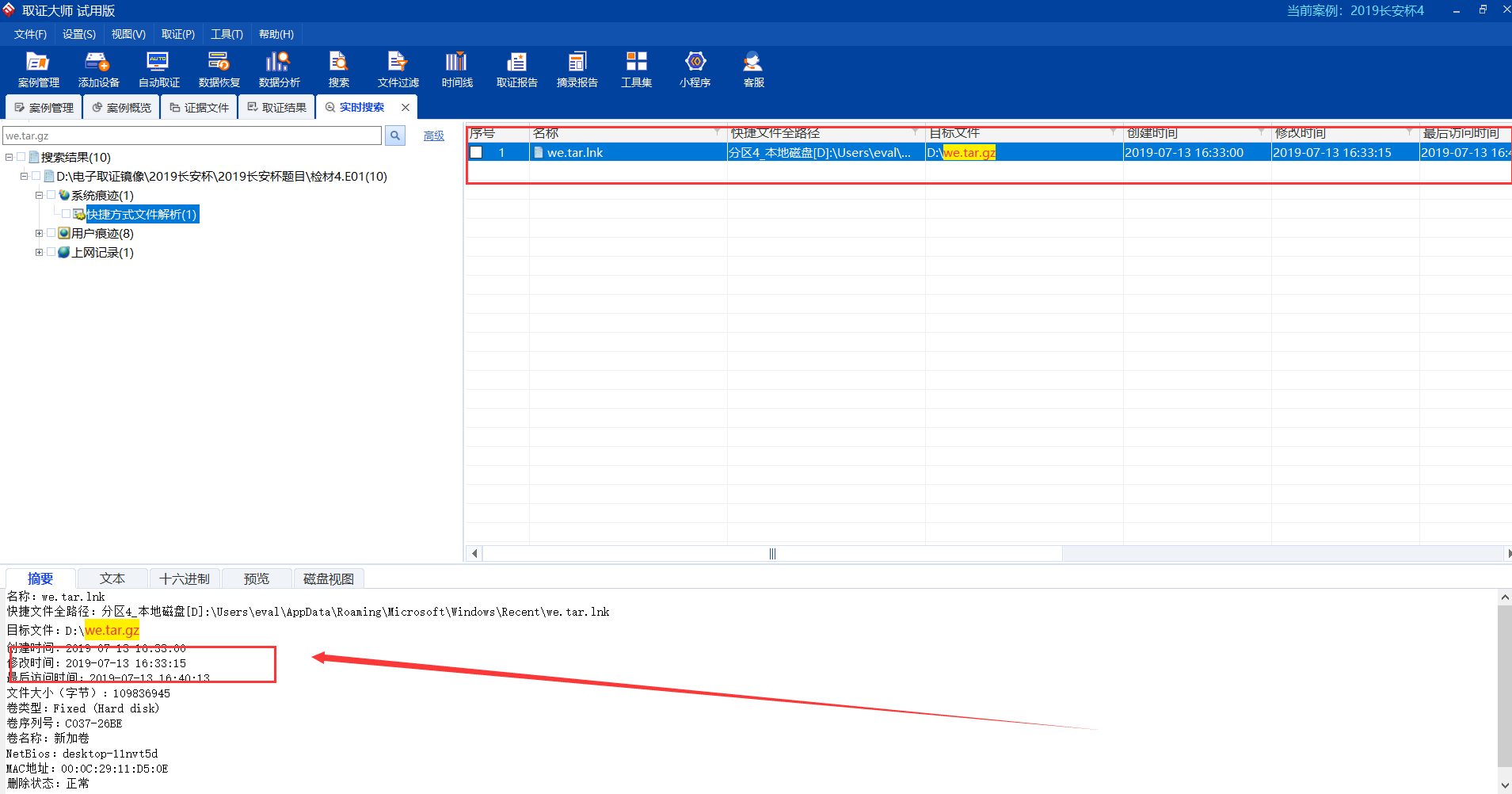Viewport: 1512px width, 794px height.
Task: Open the 取证(P) menu
Action: [178, 34]
